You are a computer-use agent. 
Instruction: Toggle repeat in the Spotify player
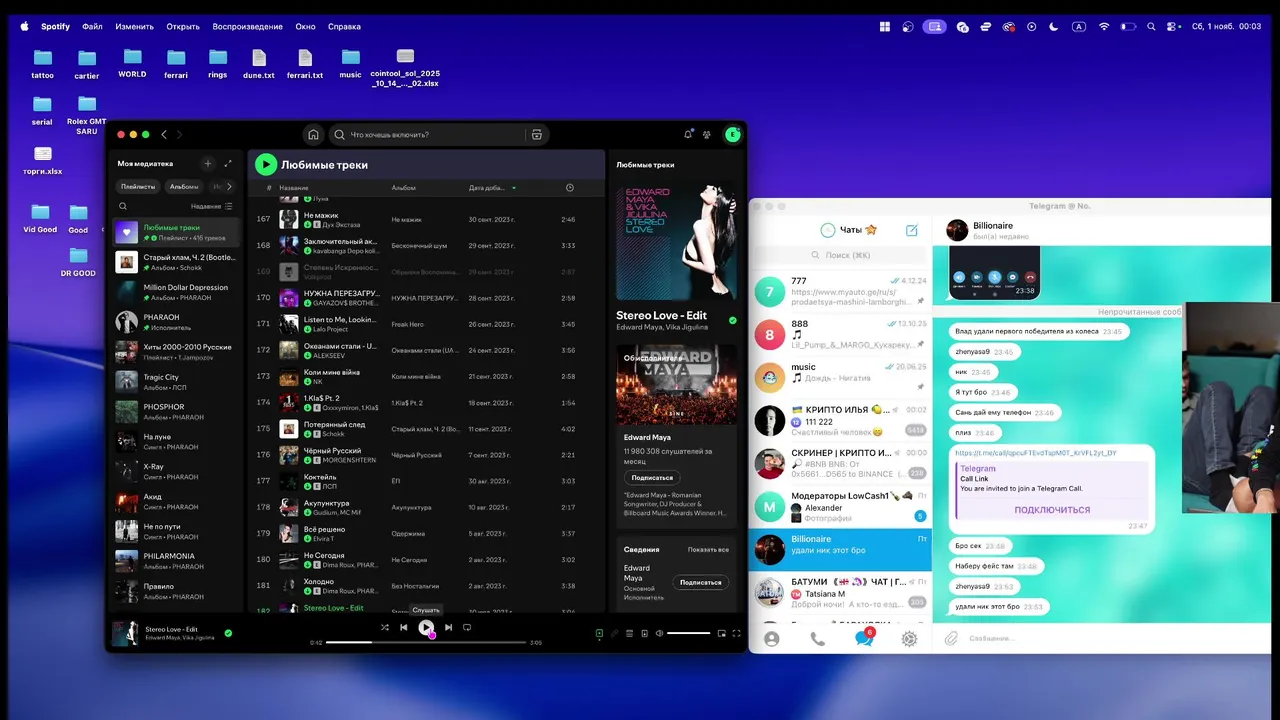point(467,627)
